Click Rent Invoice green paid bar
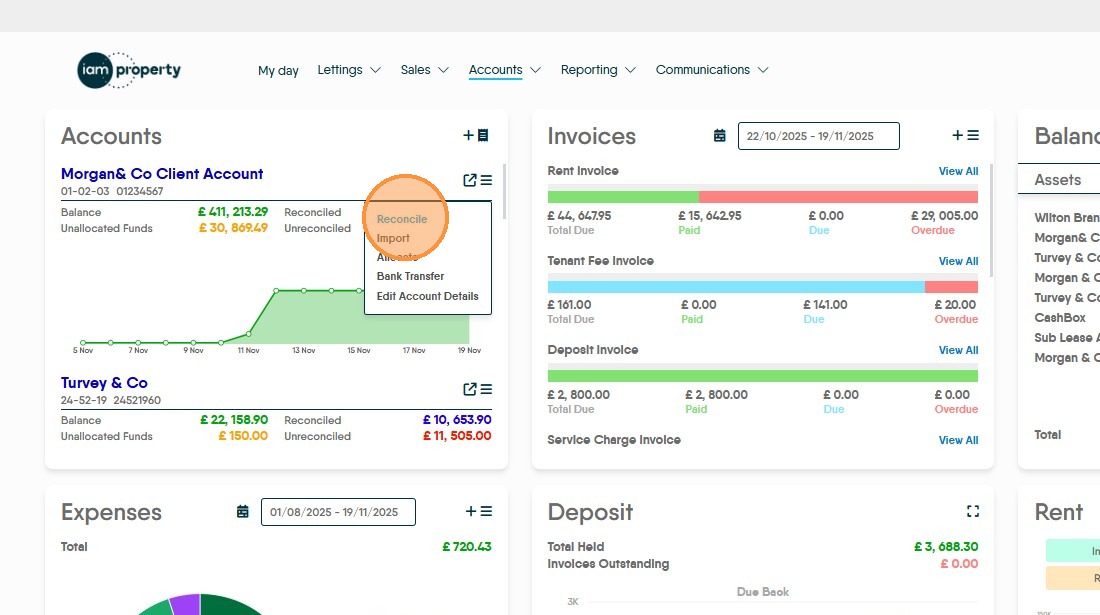This screenshot has width=1100, height=615. (x=623, y=196)
